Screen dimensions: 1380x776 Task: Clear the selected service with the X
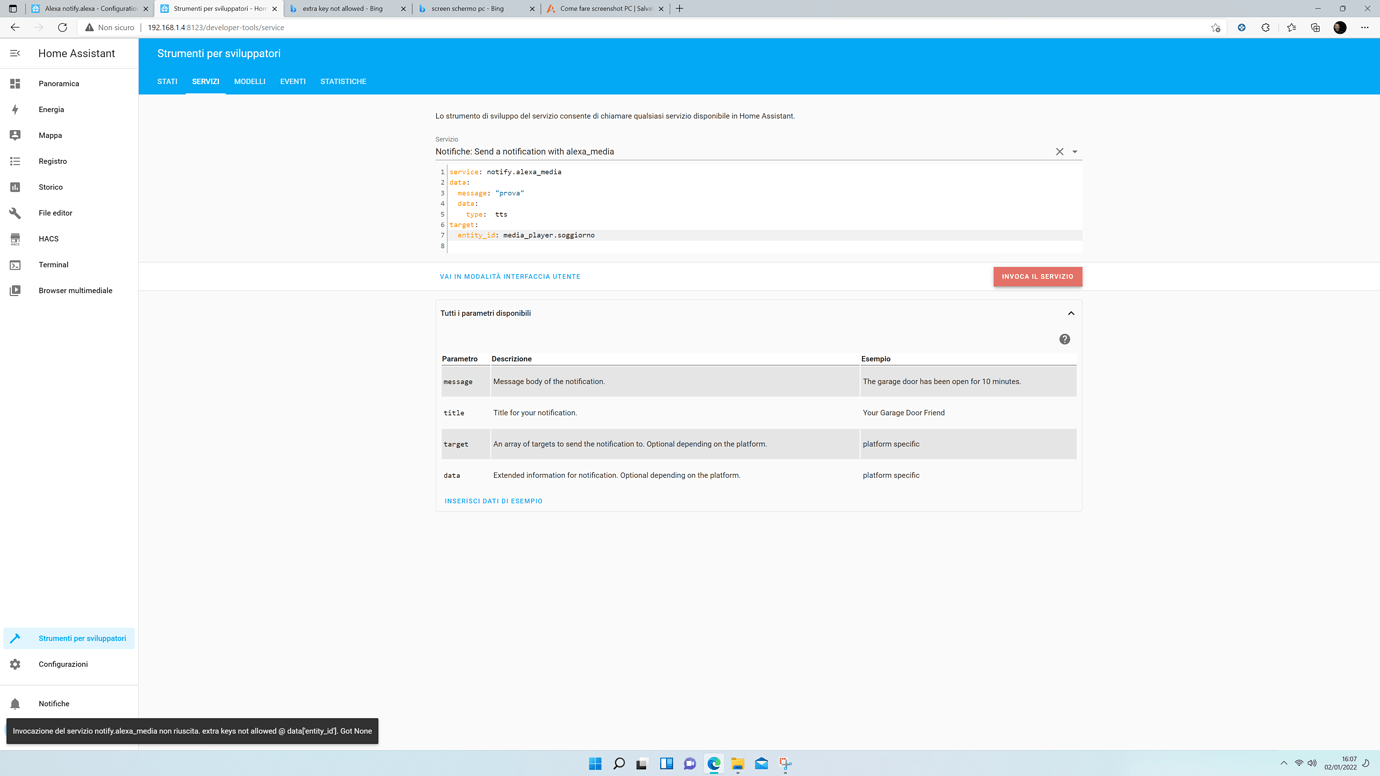pyautogui.click(x=1058, y=151)
